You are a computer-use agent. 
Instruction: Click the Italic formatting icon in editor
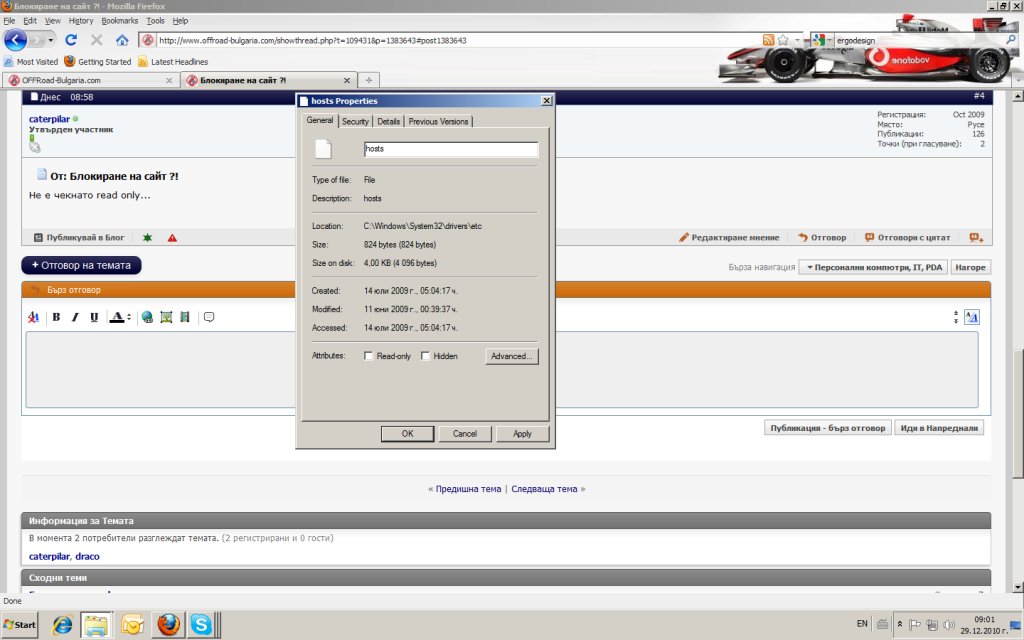[75, 317]
